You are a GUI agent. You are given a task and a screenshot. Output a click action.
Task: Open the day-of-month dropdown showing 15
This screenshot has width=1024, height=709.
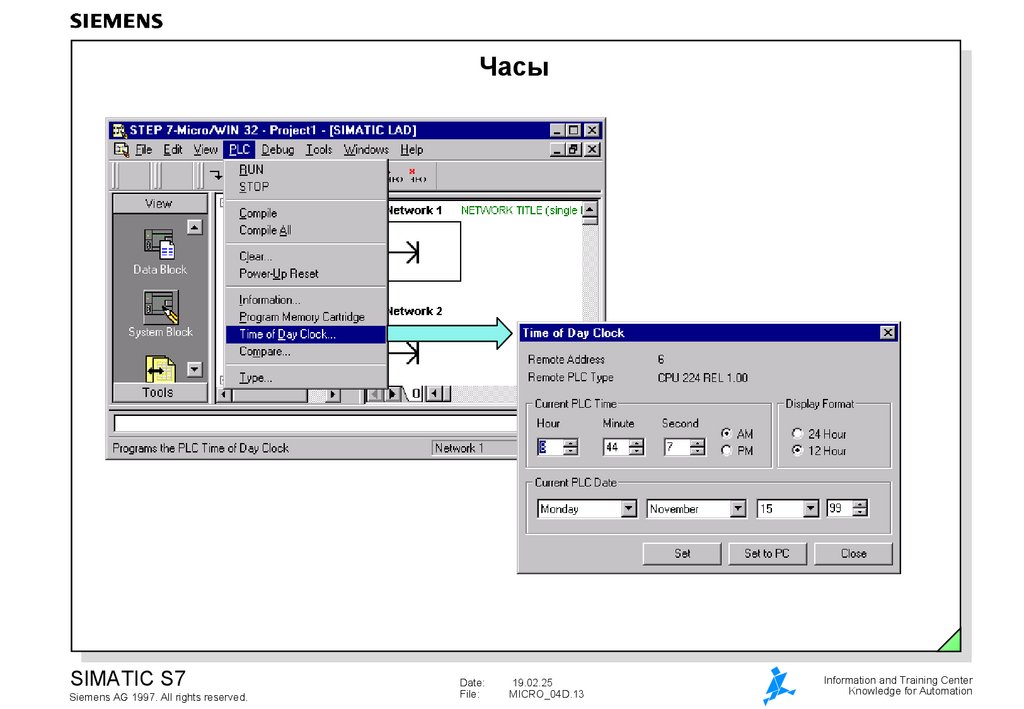tap(810, 508)
